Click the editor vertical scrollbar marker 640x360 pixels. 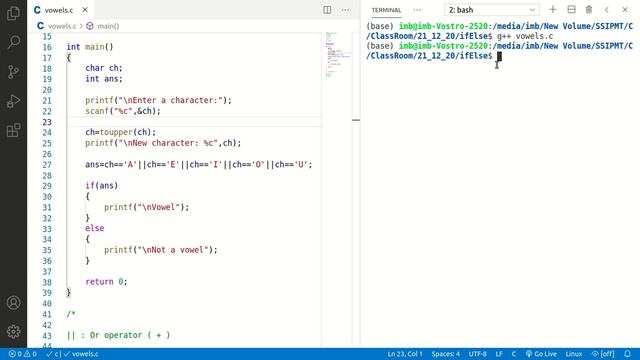tap(356, 120)
